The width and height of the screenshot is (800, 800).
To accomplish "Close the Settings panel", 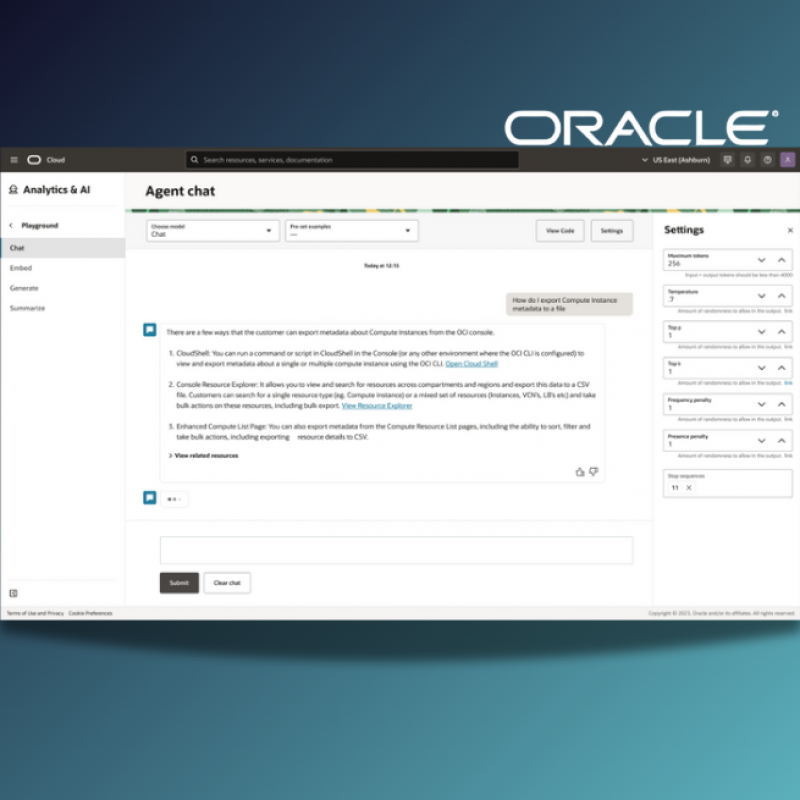I will pyautogui.click(x=790, y=230).
